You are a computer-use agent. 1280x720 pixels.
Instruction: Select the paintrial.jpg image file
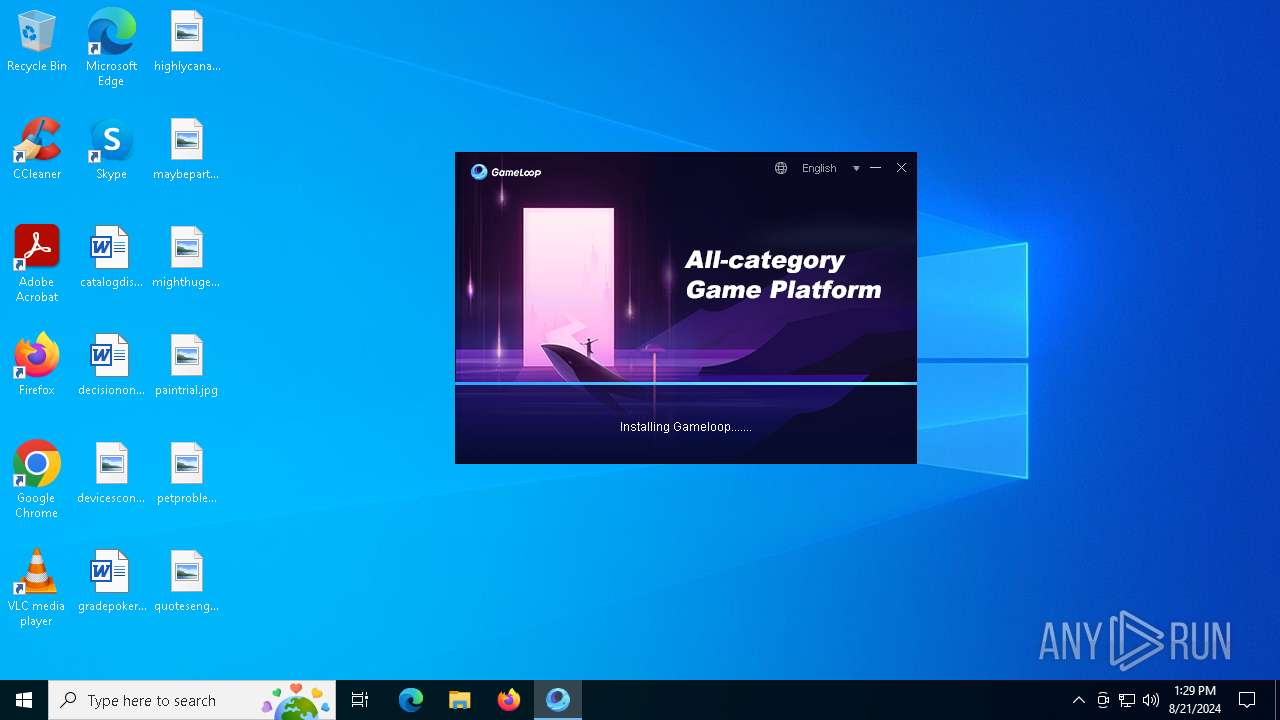pyautogui.click(x=187, y=366)
